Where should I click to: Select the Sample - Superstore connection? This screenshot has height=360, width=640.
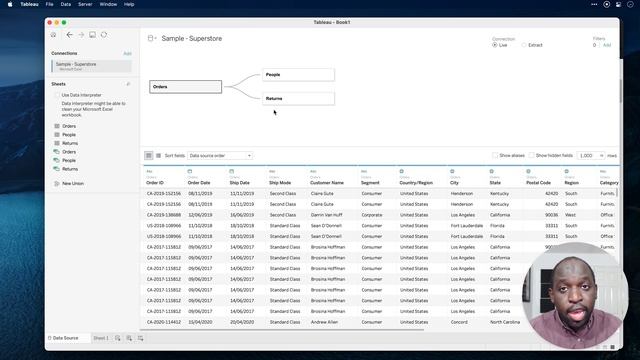pyautogui.click(x=91, y=66)
